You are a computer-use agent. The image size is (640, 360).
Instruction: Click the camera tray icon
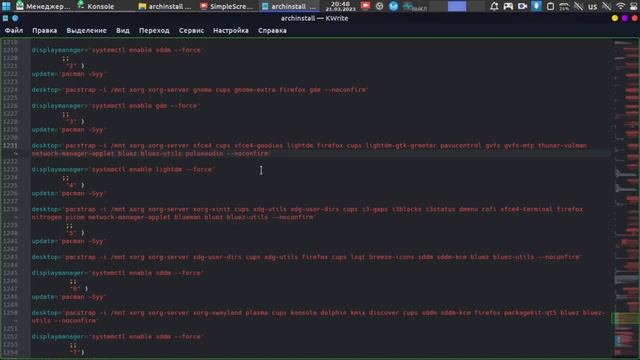(x=522, y=6)
